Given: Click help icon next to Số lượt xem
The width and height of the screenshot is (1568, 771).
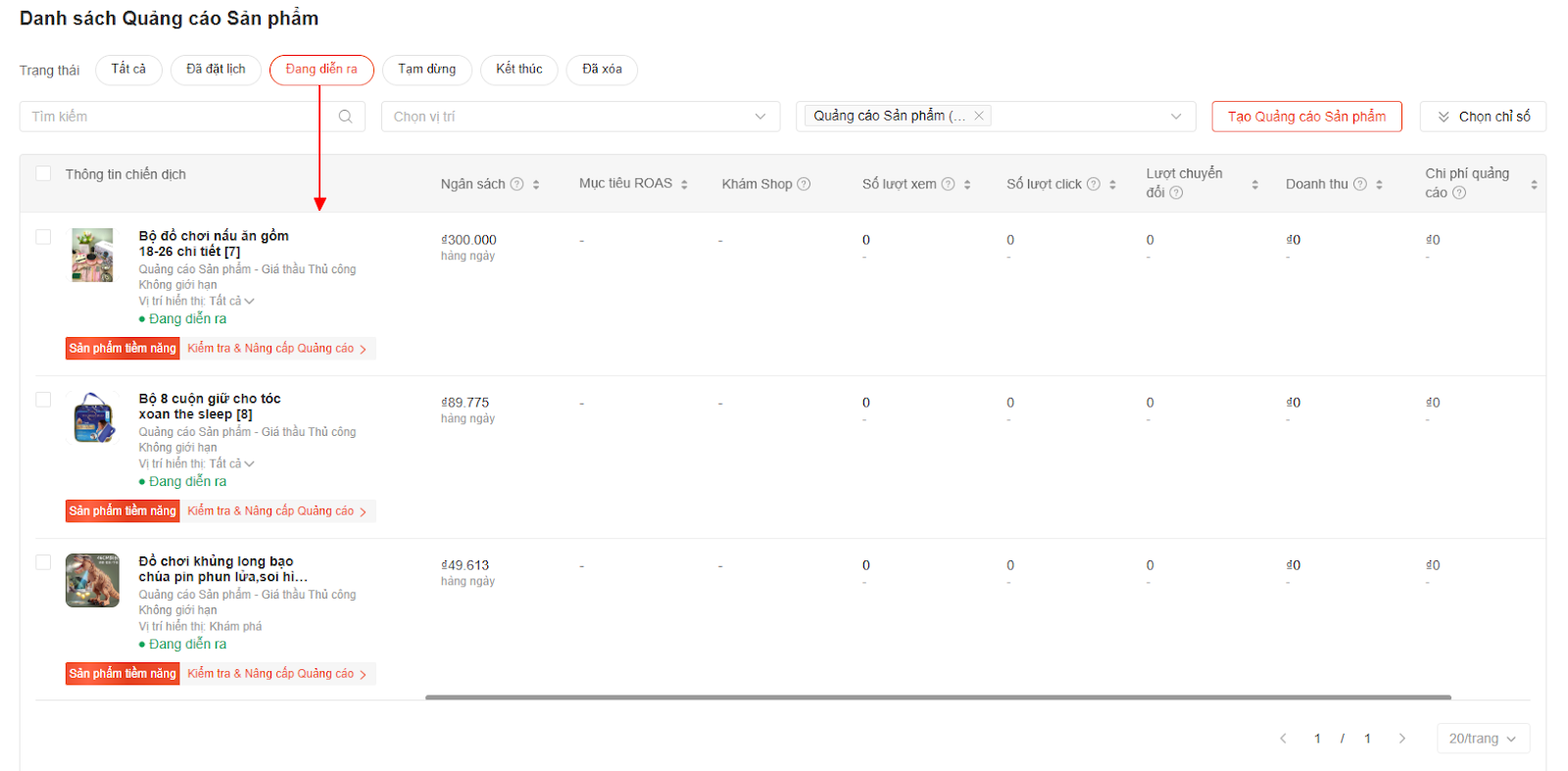Looking at the screenshot, I should [x=948, y=184].
